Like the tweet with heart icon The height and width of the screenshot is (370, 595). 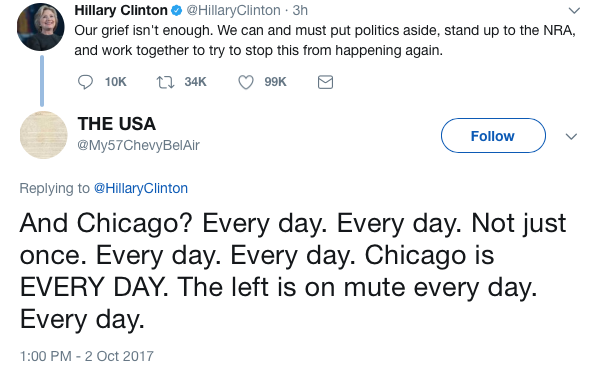pos(246,82)
